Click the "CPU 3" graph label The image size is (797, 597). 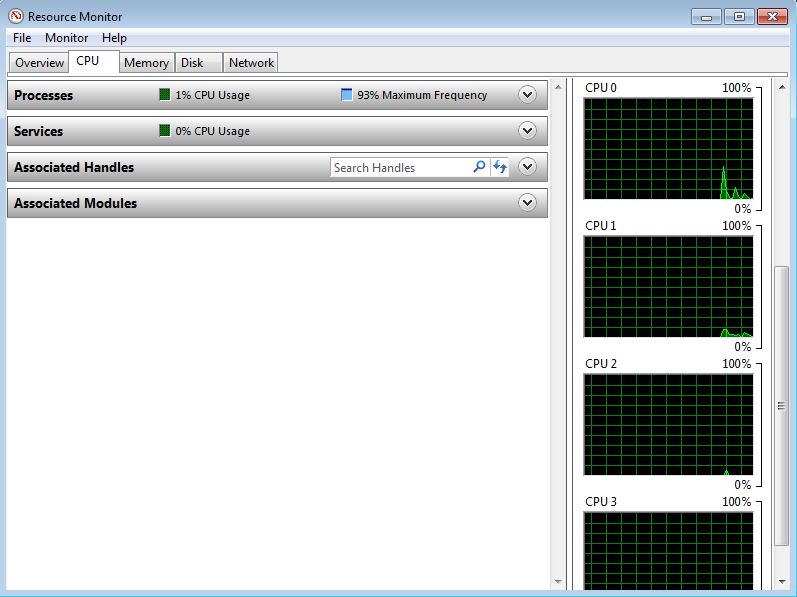tap(601, 501)
